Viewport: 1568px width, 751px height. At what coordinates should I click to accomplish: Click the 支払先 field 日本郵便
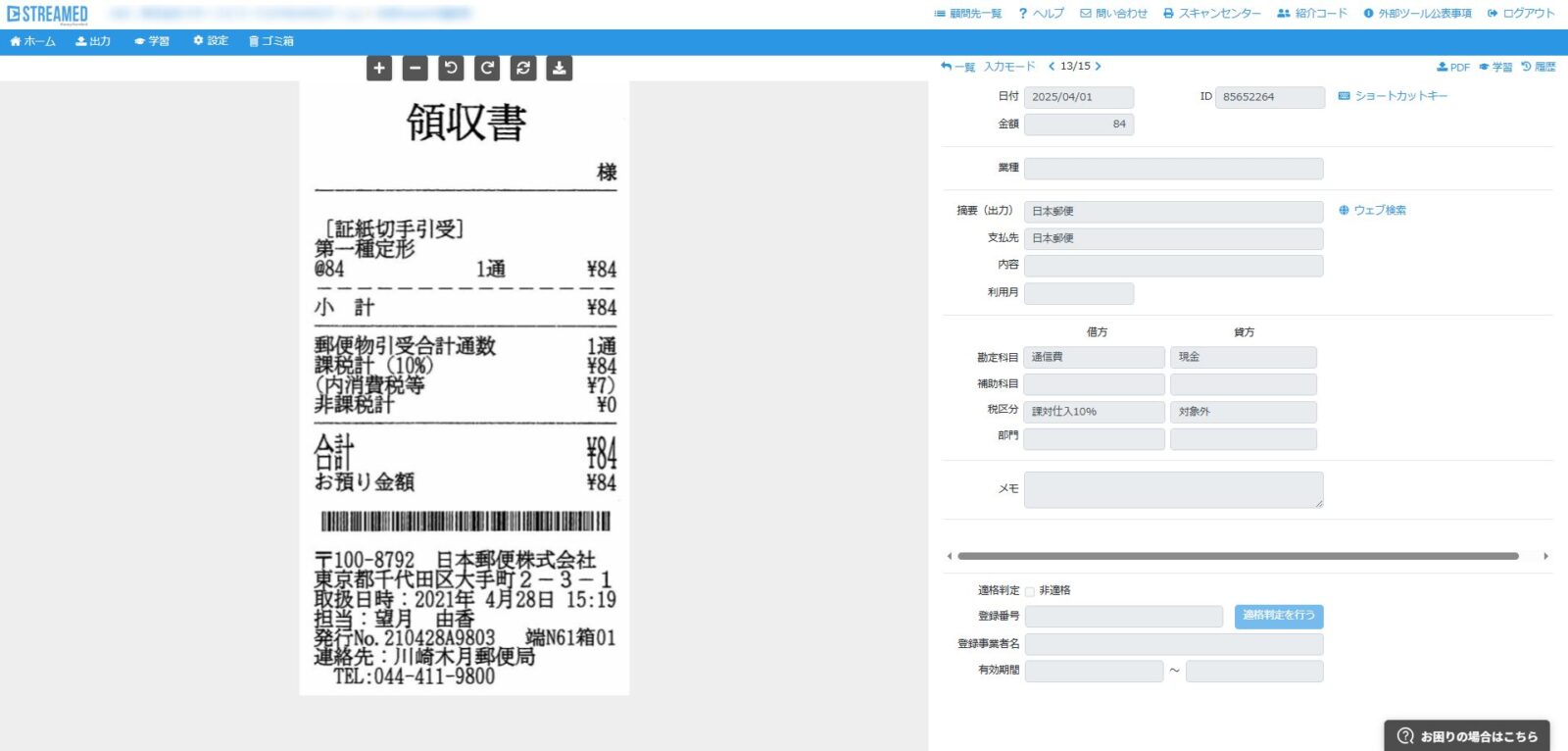tap(1174, 238)
